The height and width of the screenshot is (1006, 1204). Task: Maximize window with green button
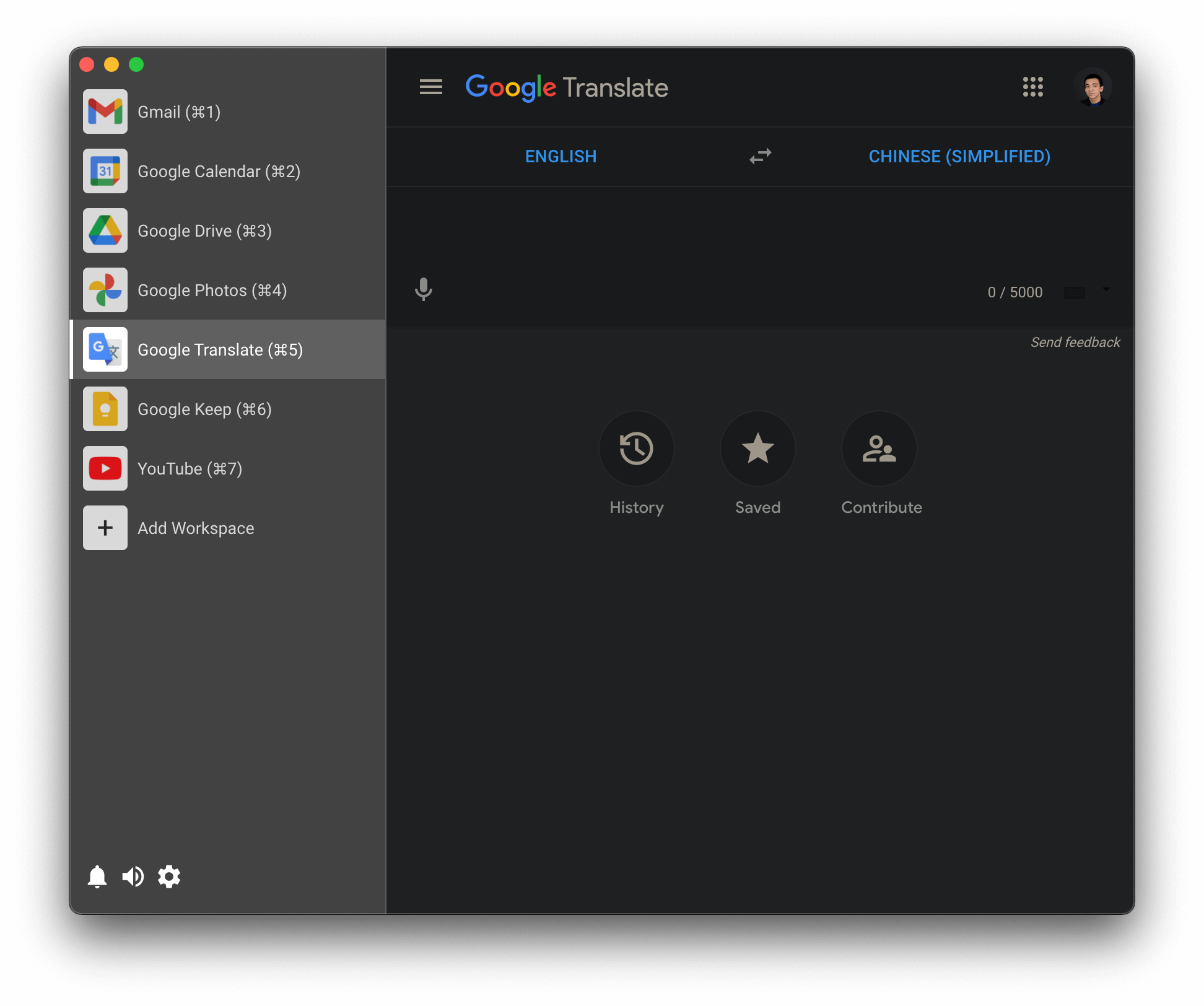[x=136, y=64]
